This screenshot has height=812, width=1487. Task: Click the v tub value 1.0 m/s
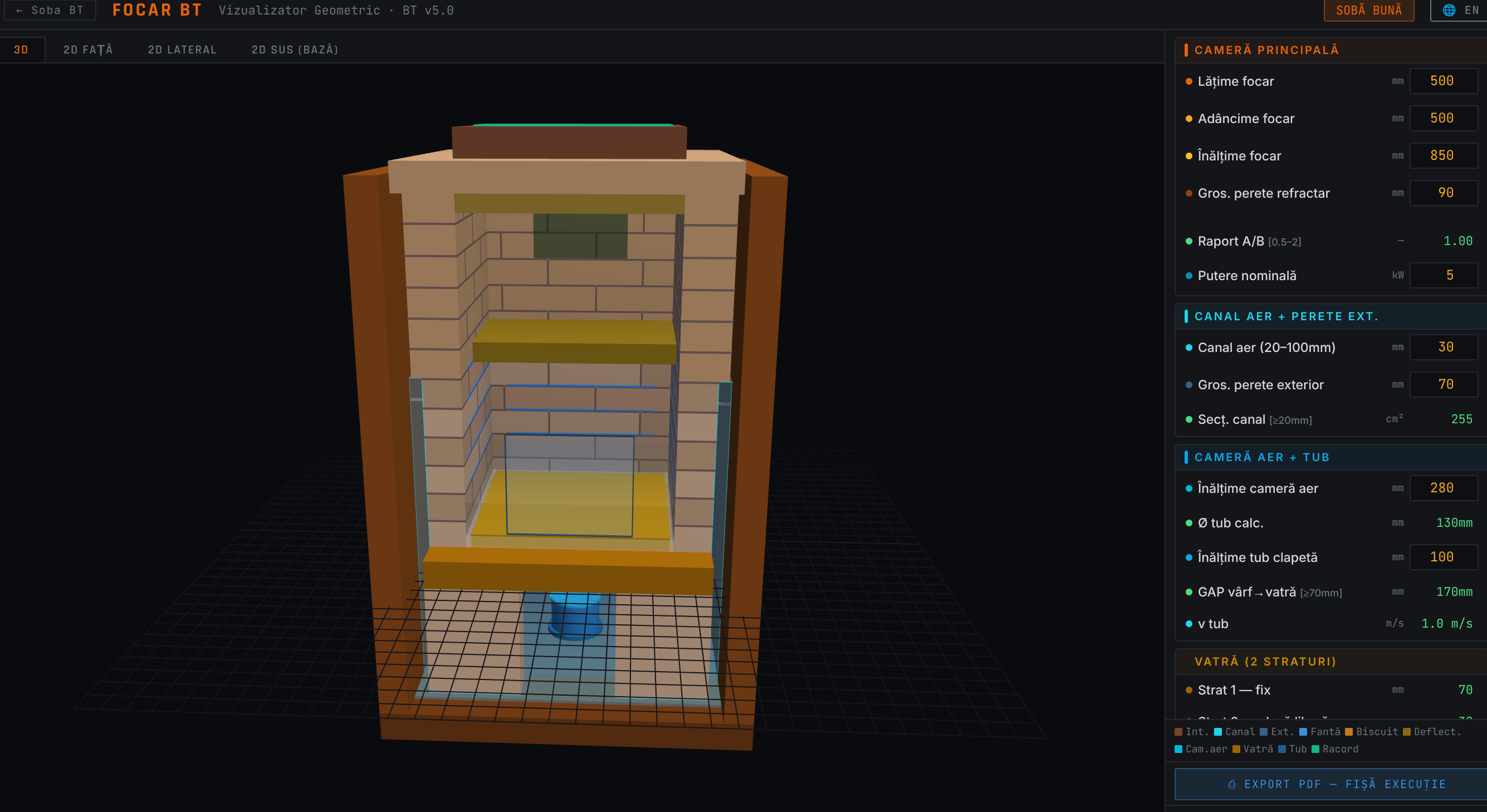(1446, 624)
